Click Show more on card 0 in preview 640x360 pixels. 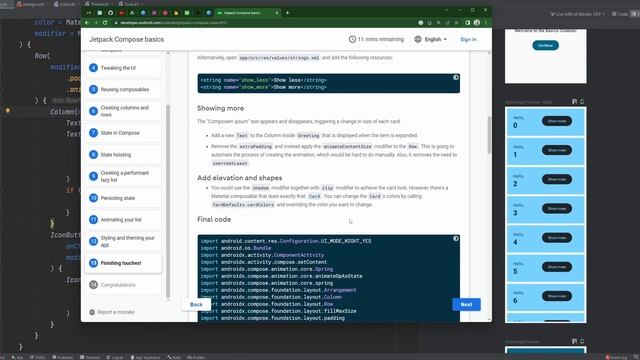[x=557, y=121]
